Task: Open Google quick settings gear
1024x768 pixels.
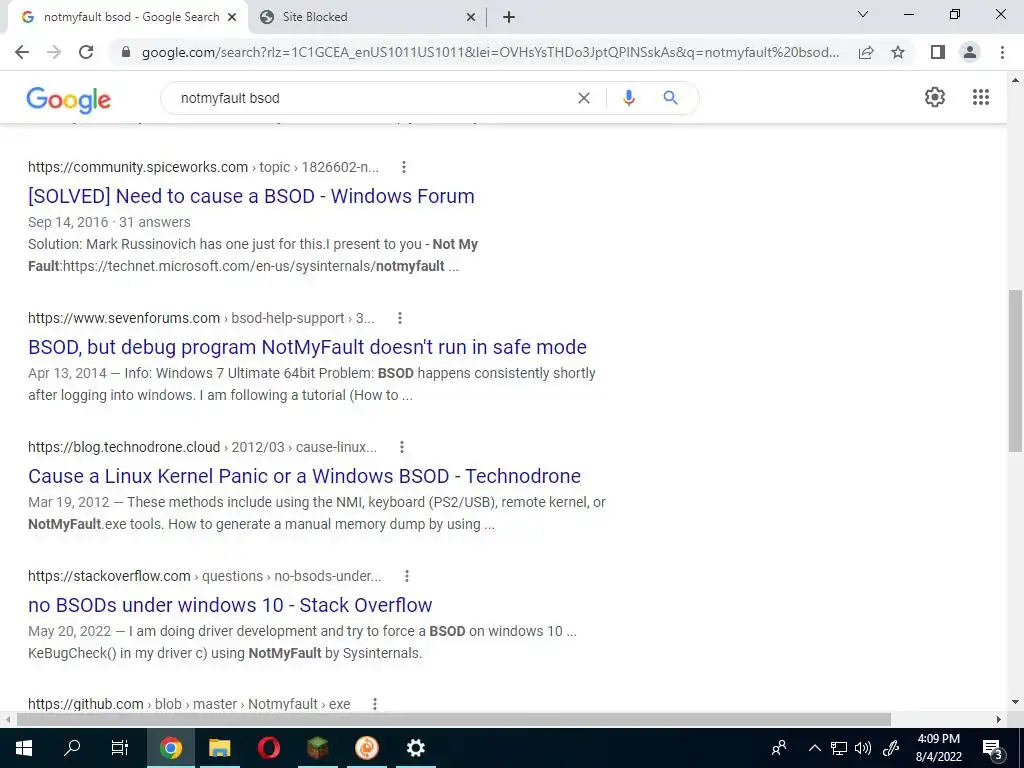Action: 935,97
